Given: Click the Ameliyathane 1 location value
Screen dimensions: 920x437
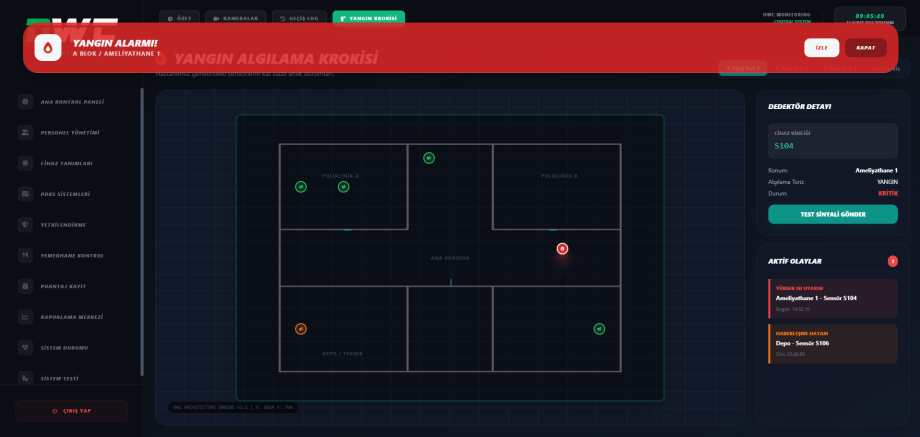Looking at the screenshot, I should click(876, 171).
